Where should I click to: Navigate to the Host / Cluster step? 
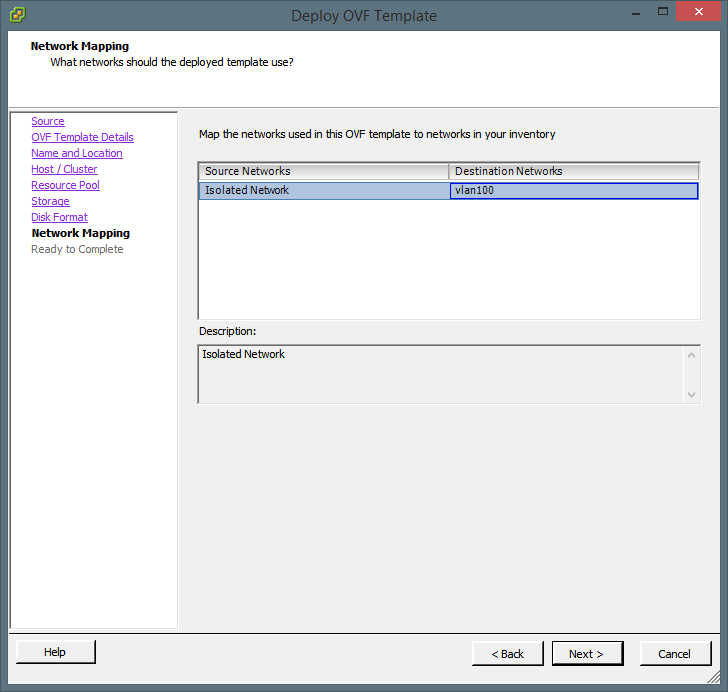pyautogui.click(x=64, y=169)
